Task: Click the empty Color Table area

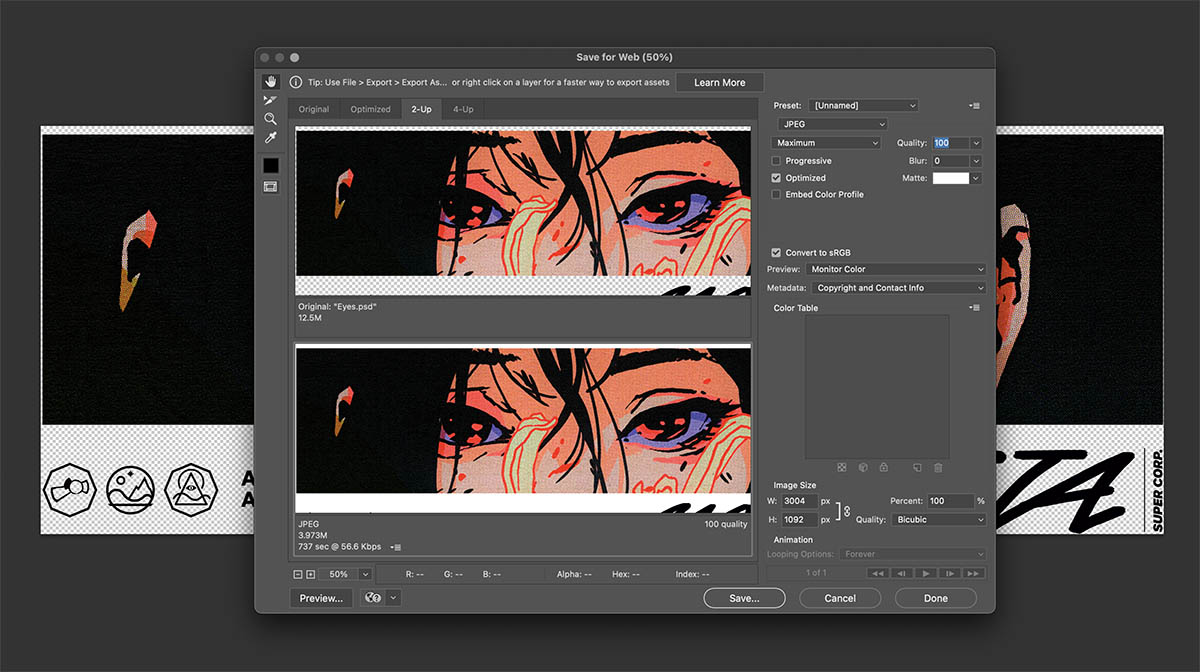Action: 877,387
